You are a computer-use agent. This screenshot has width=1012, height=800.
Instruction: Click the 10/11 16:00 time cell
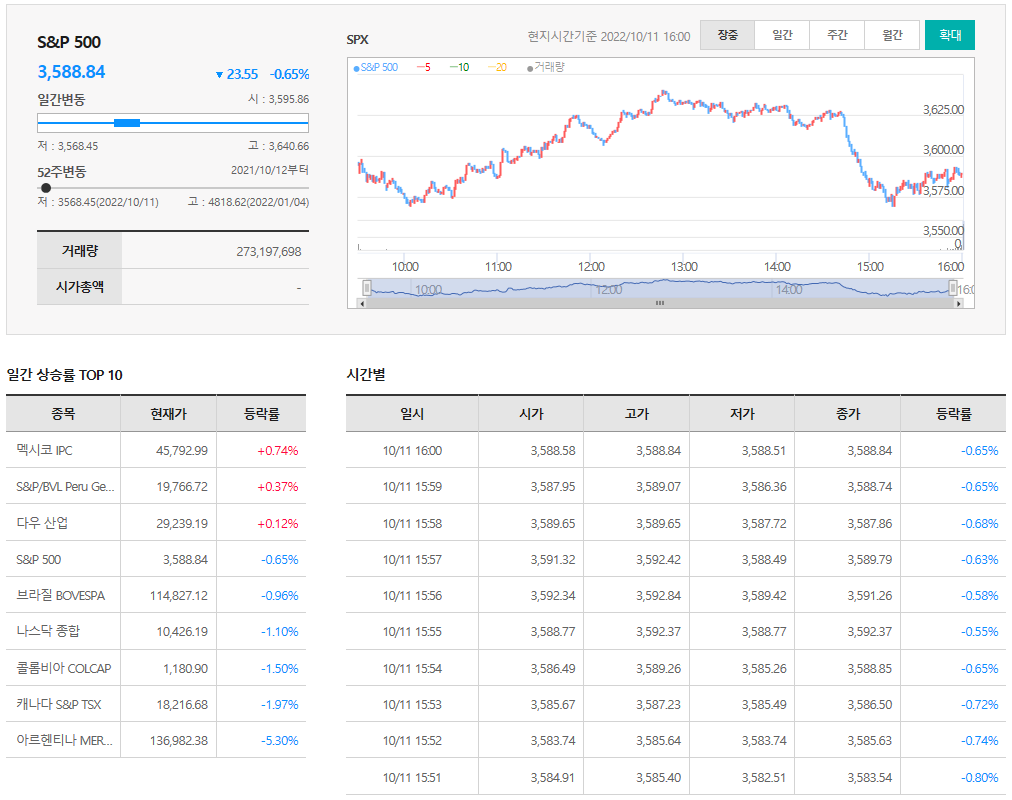[x=412, y=450]
